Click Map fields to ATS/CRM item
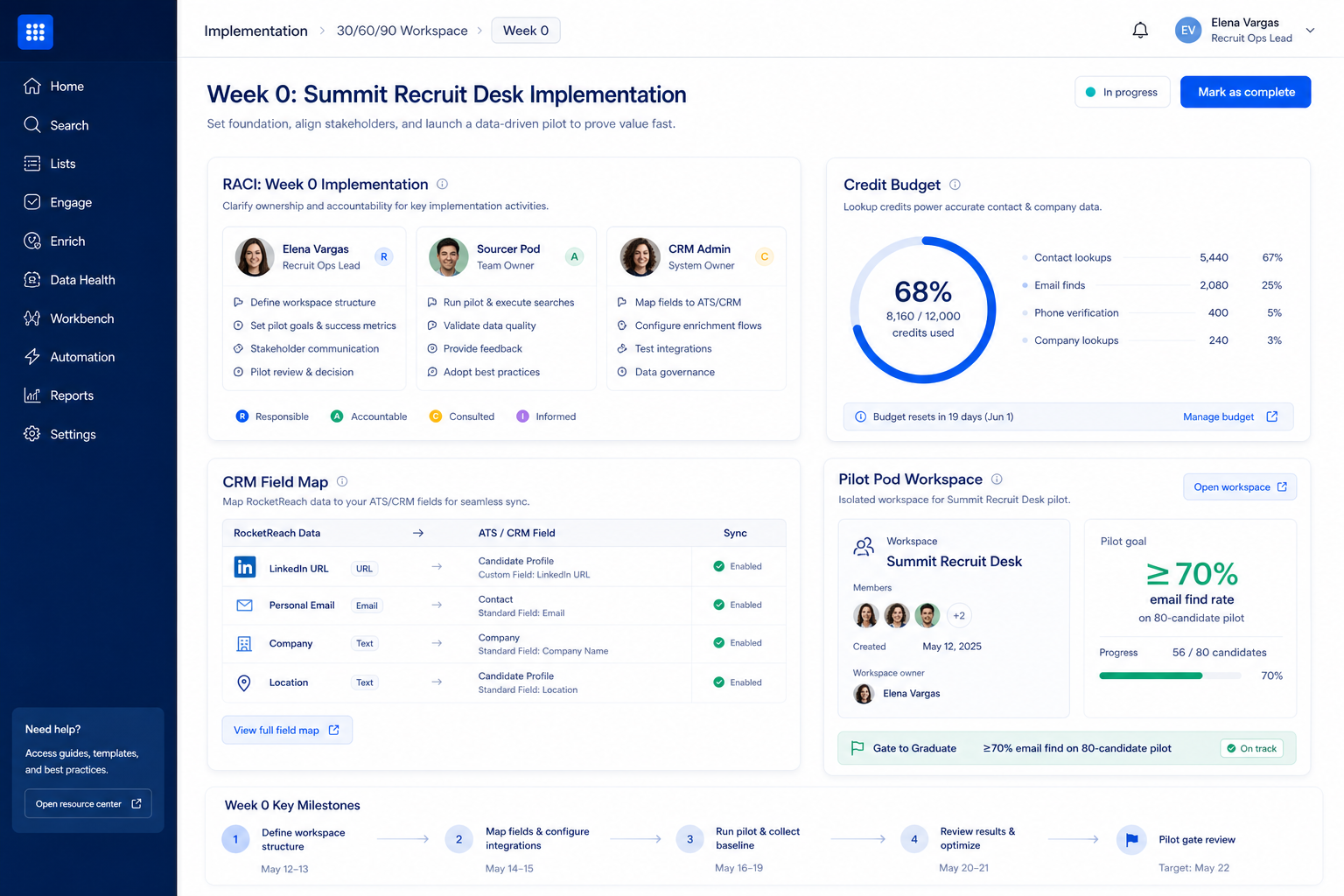1344x896 pixels. click(x=679, y=303)
